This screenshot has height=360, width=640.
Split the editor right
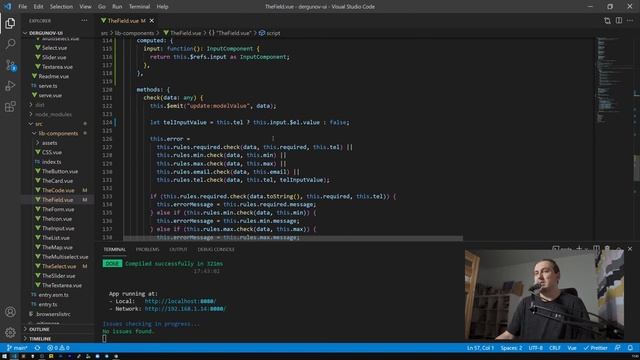(x=619, y=20)
